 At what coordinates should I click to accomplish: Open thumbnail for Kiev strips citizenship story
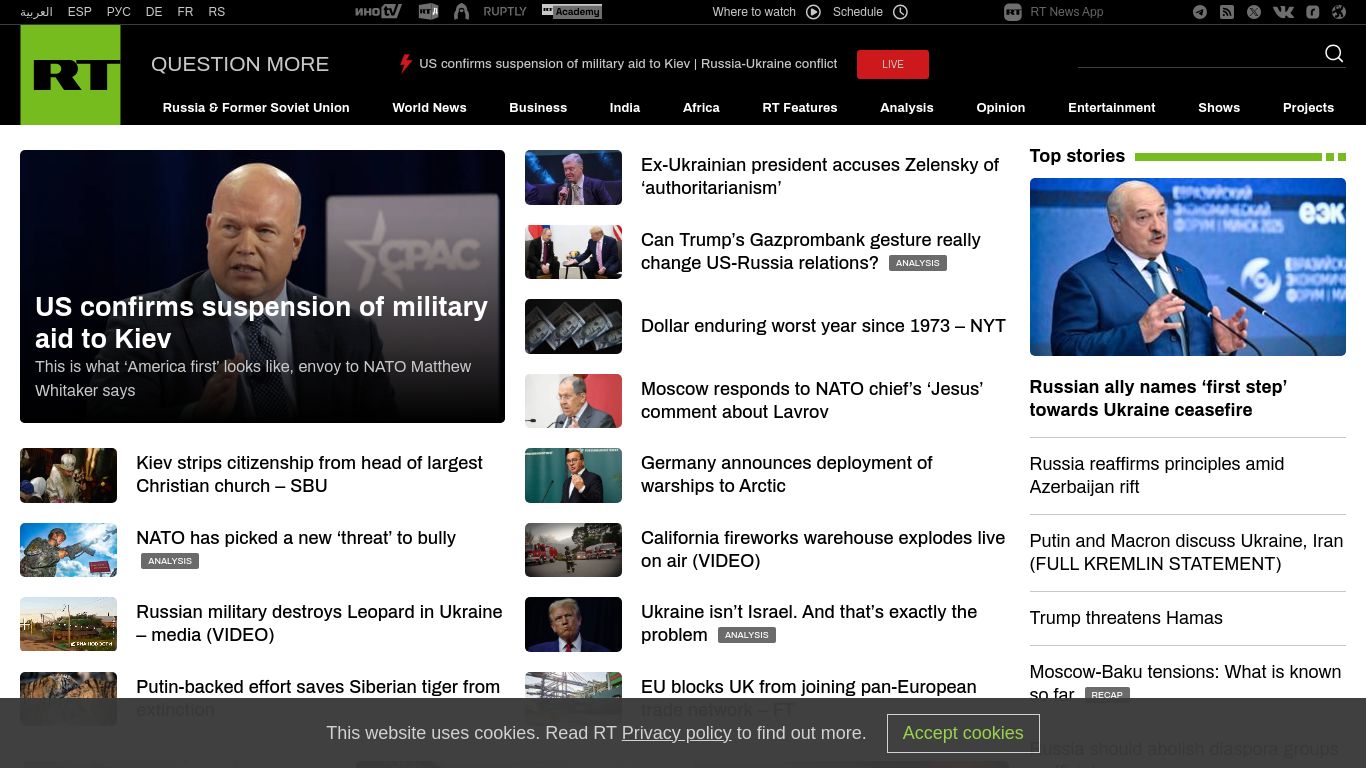click(68, 475)
